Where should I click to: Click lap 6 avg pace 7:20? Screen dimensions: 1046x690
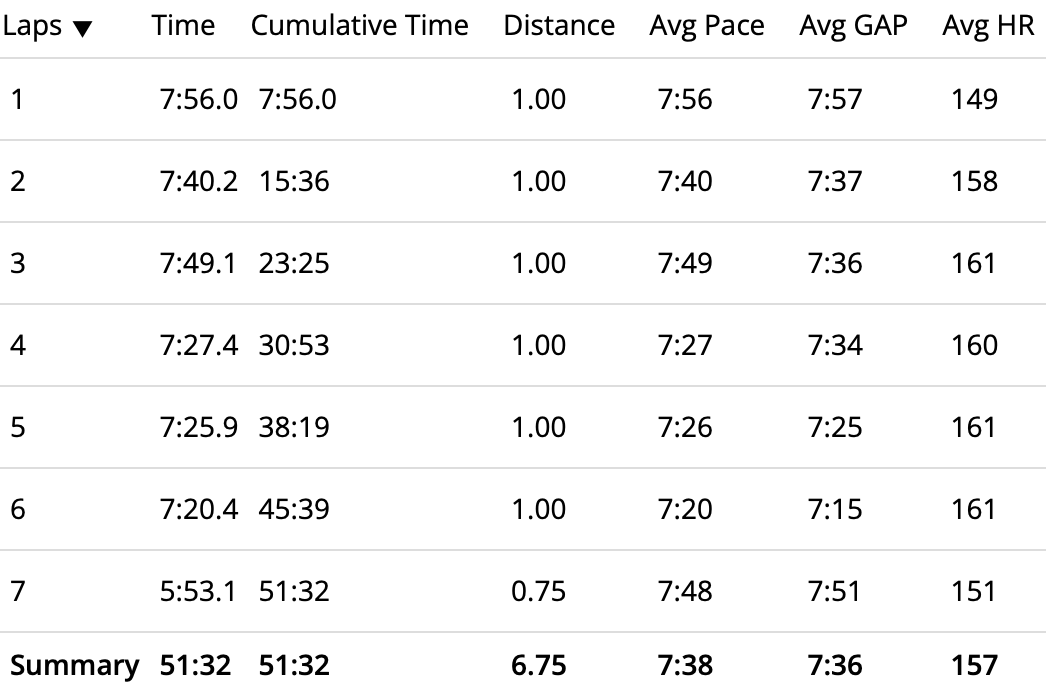(685, 509)
